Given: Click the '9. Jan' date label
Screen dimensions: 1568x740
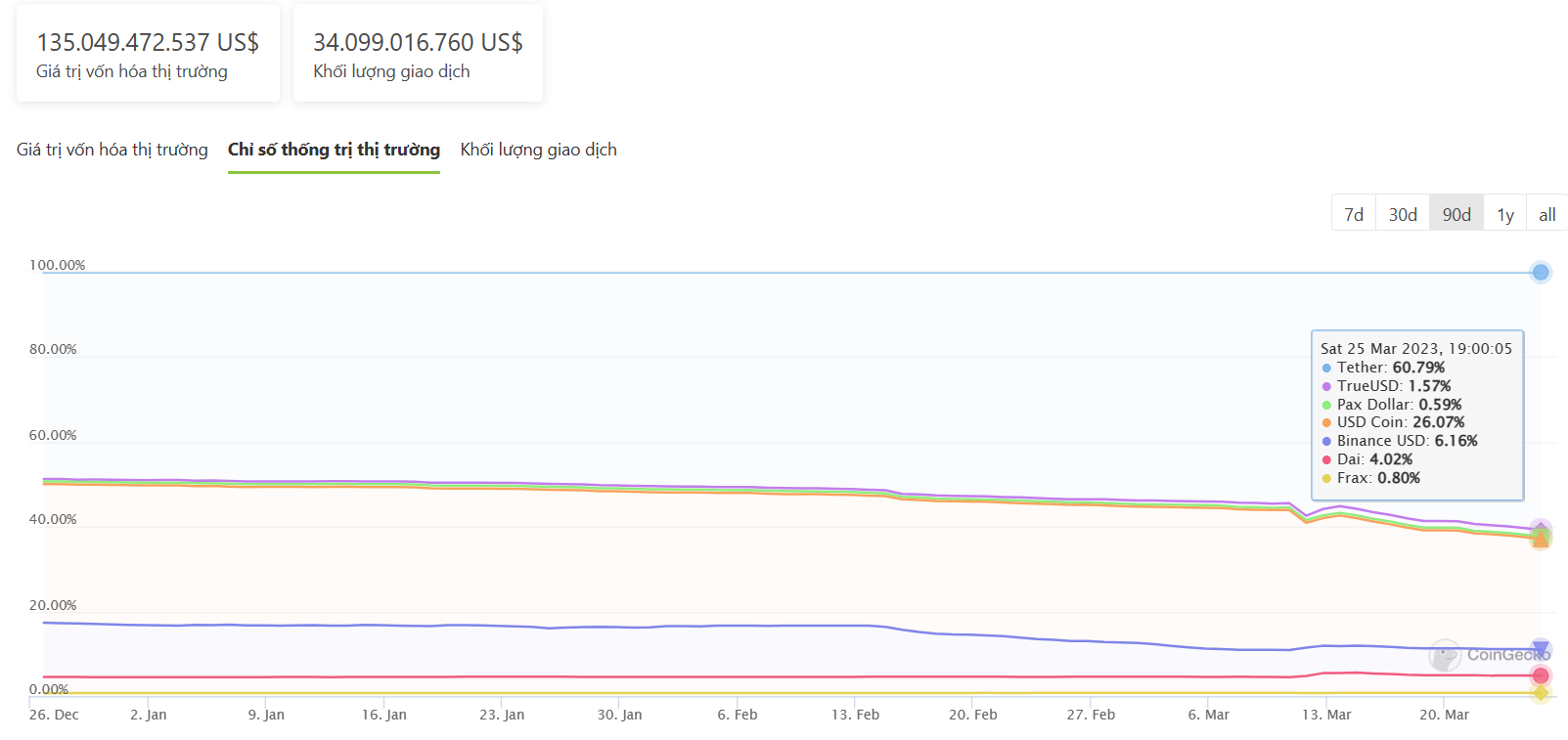Looking at the screenshot, I should [x=266, y=715].
